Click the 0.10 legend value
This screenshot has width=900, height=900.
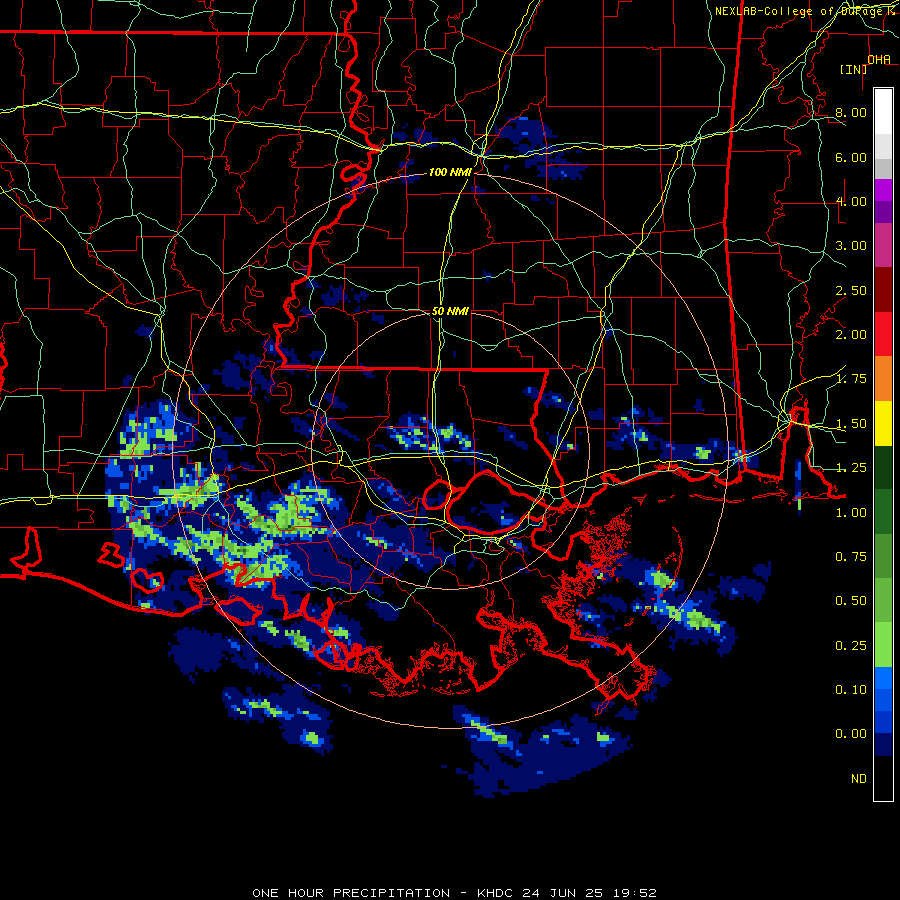coord(851,690)
